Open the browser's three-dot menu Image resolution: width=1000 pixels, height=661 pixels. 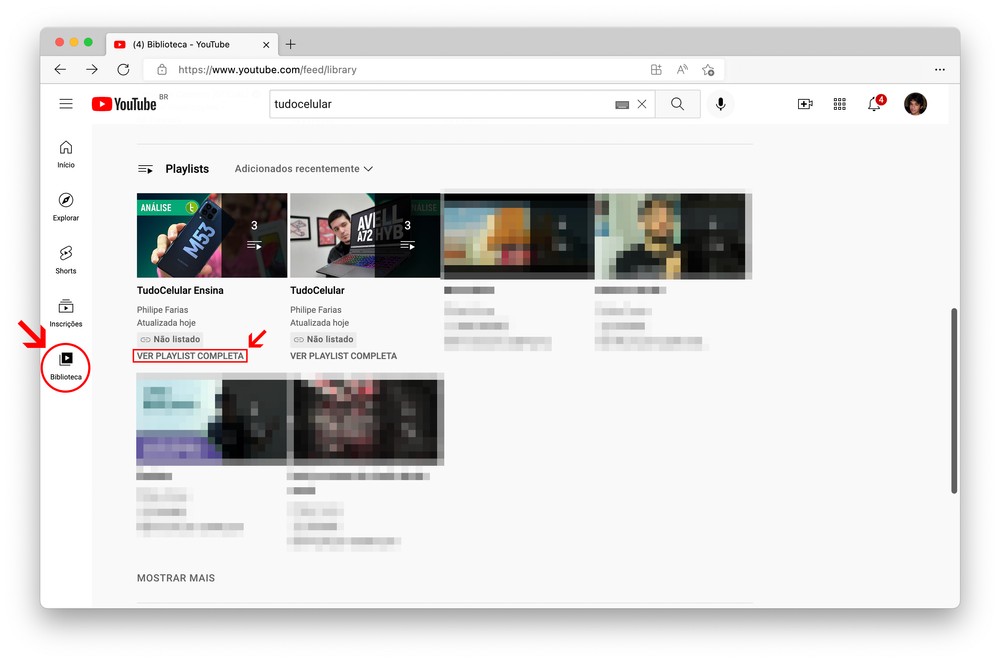939,70
